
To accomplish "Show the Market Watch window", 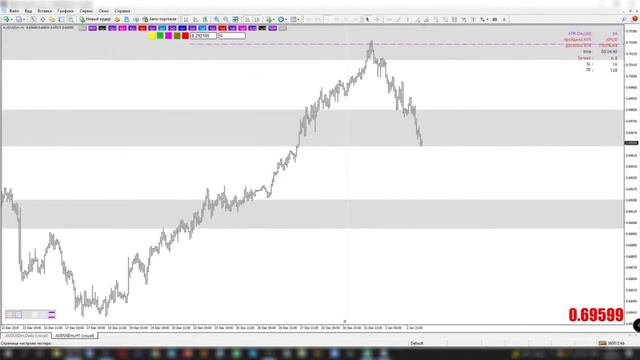I will (33, 19).
